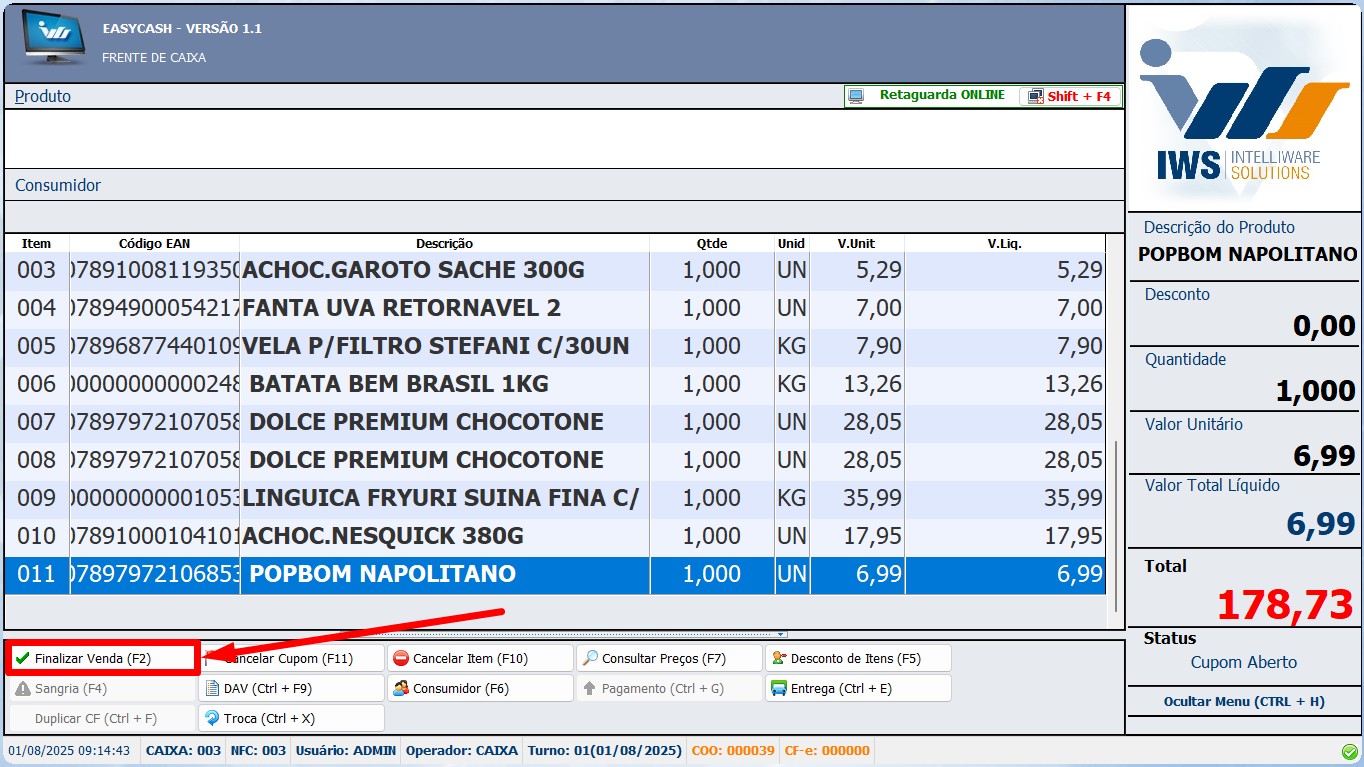The image size is (1364, 767).
Task: Click the green check status icon in status bar
Action: 1349,751
